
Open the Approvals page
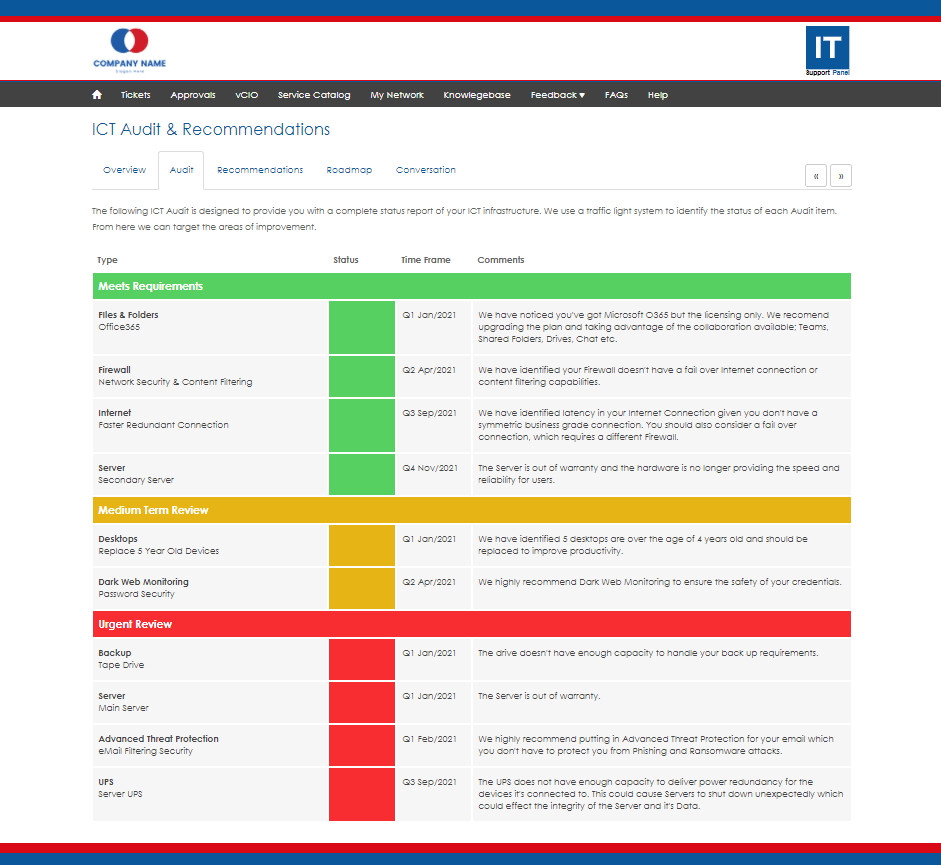(x=193, y=95)
